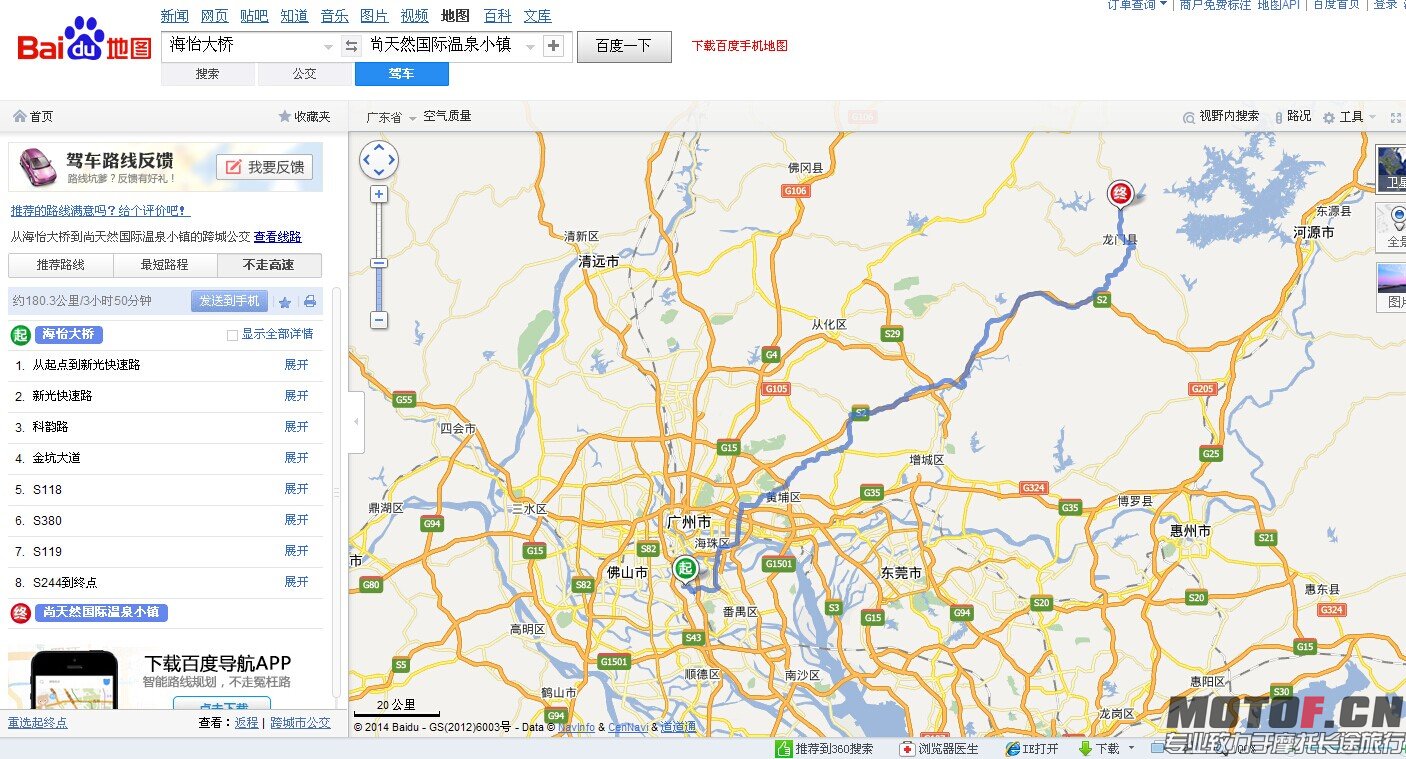
Task: Add a waypoint with the plus icon
Action: click(x=553, y=46)
